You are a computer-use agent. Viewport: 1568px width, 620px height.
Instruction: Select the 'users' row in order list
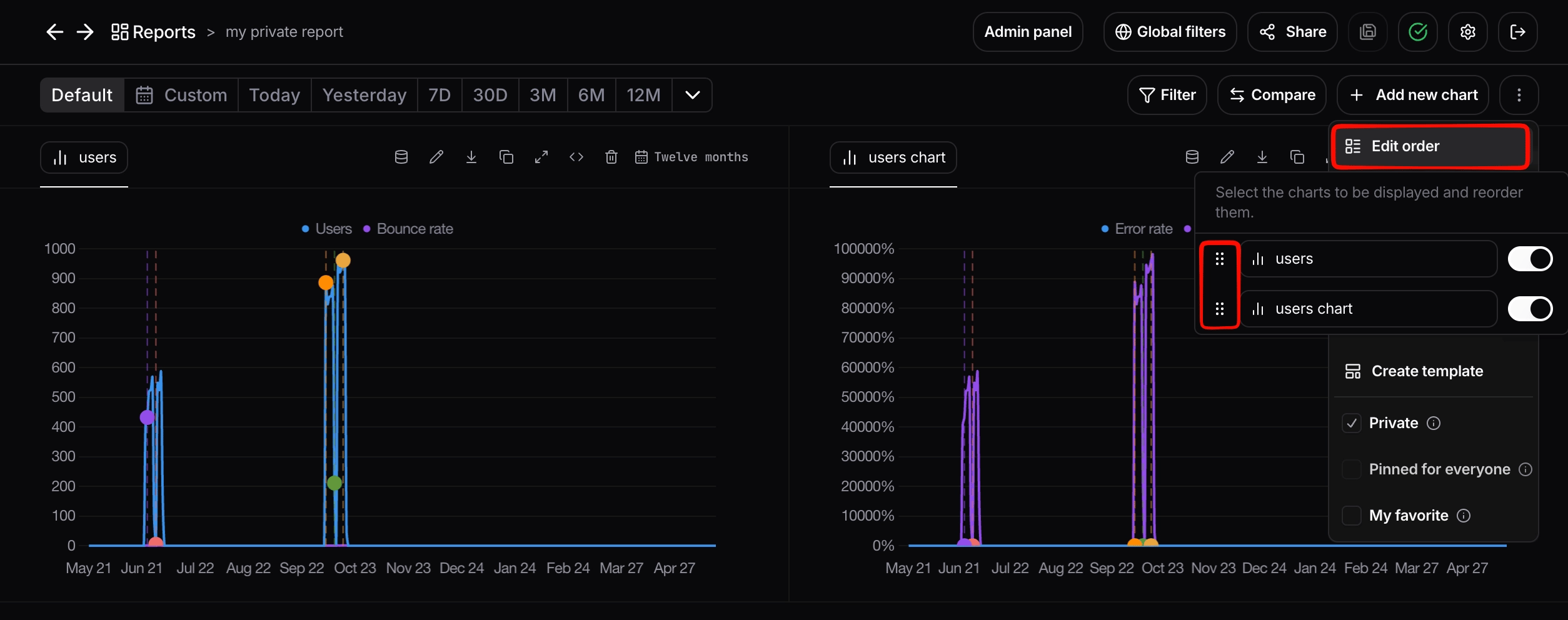(x=1369, y=259)
